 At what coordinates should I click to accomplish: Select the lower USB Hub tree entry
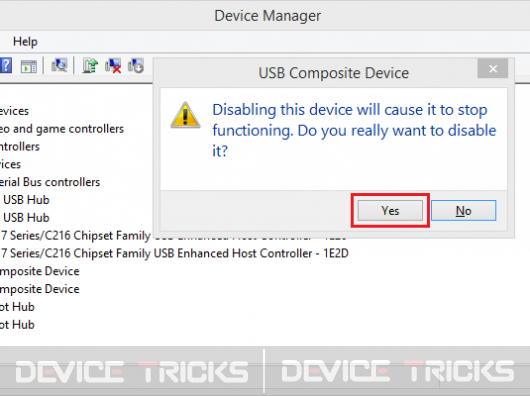26,218
